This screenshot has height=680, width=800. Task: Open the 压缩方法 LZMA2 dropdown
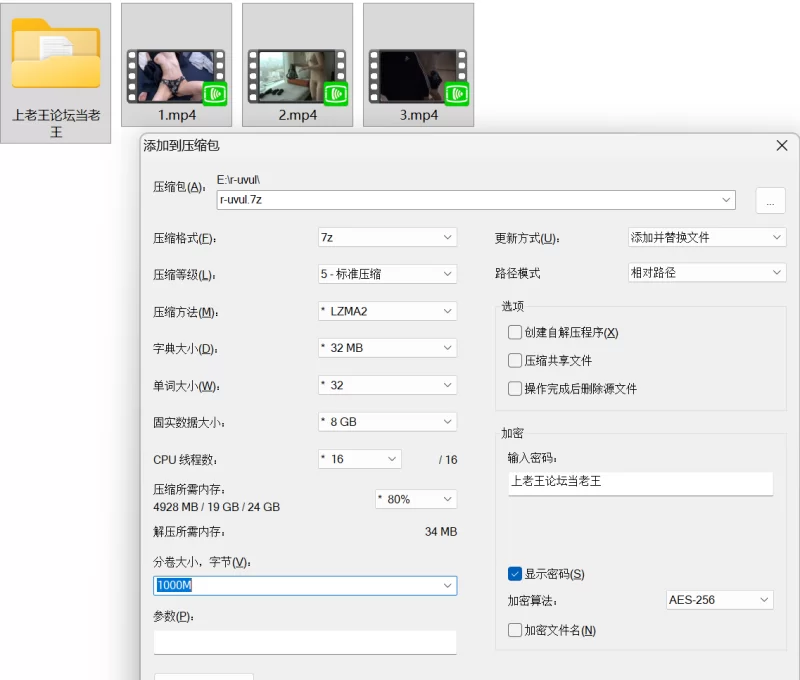click(x=387, y=311)
